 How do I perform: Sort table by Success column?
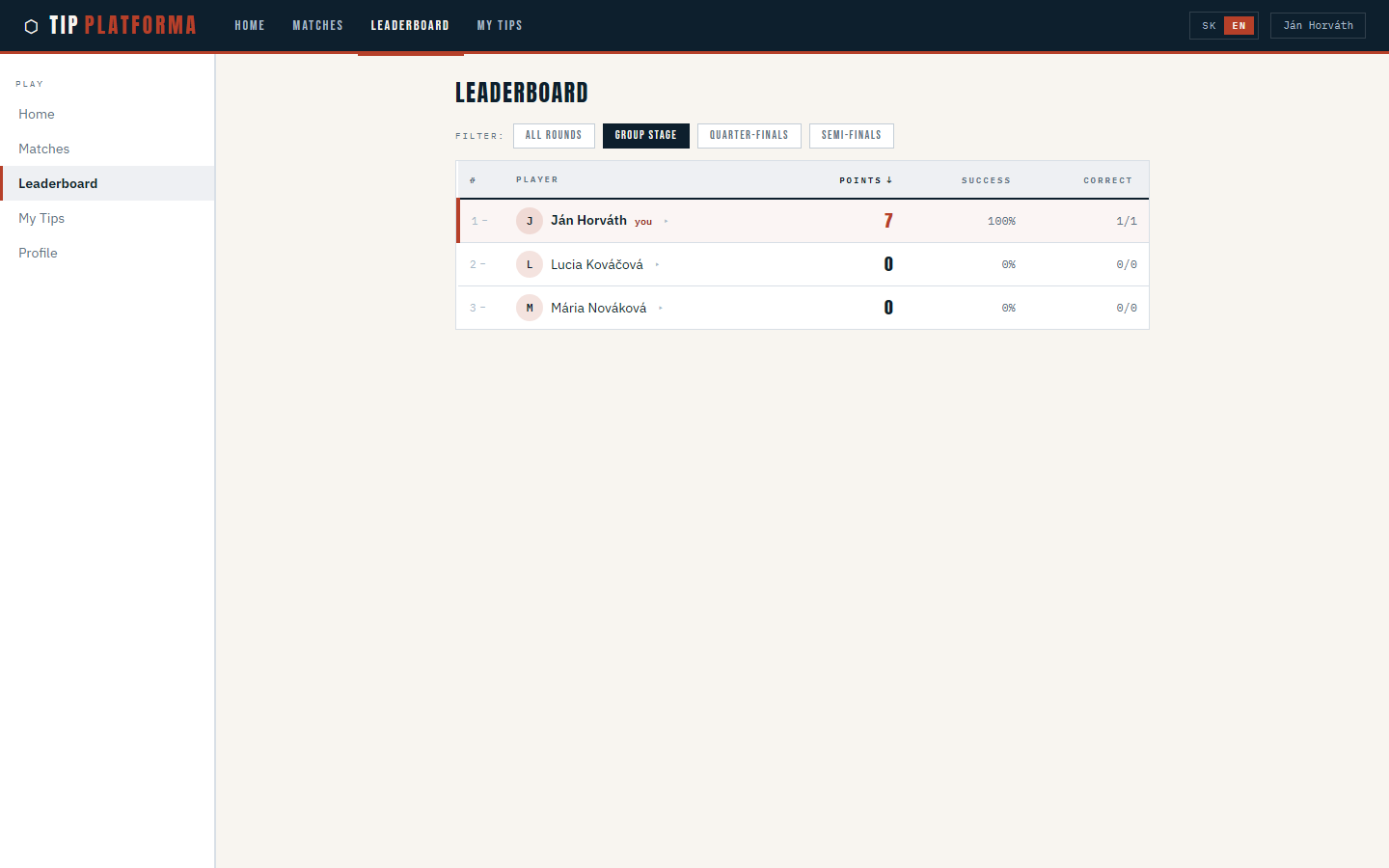click(x=986, y=180)
